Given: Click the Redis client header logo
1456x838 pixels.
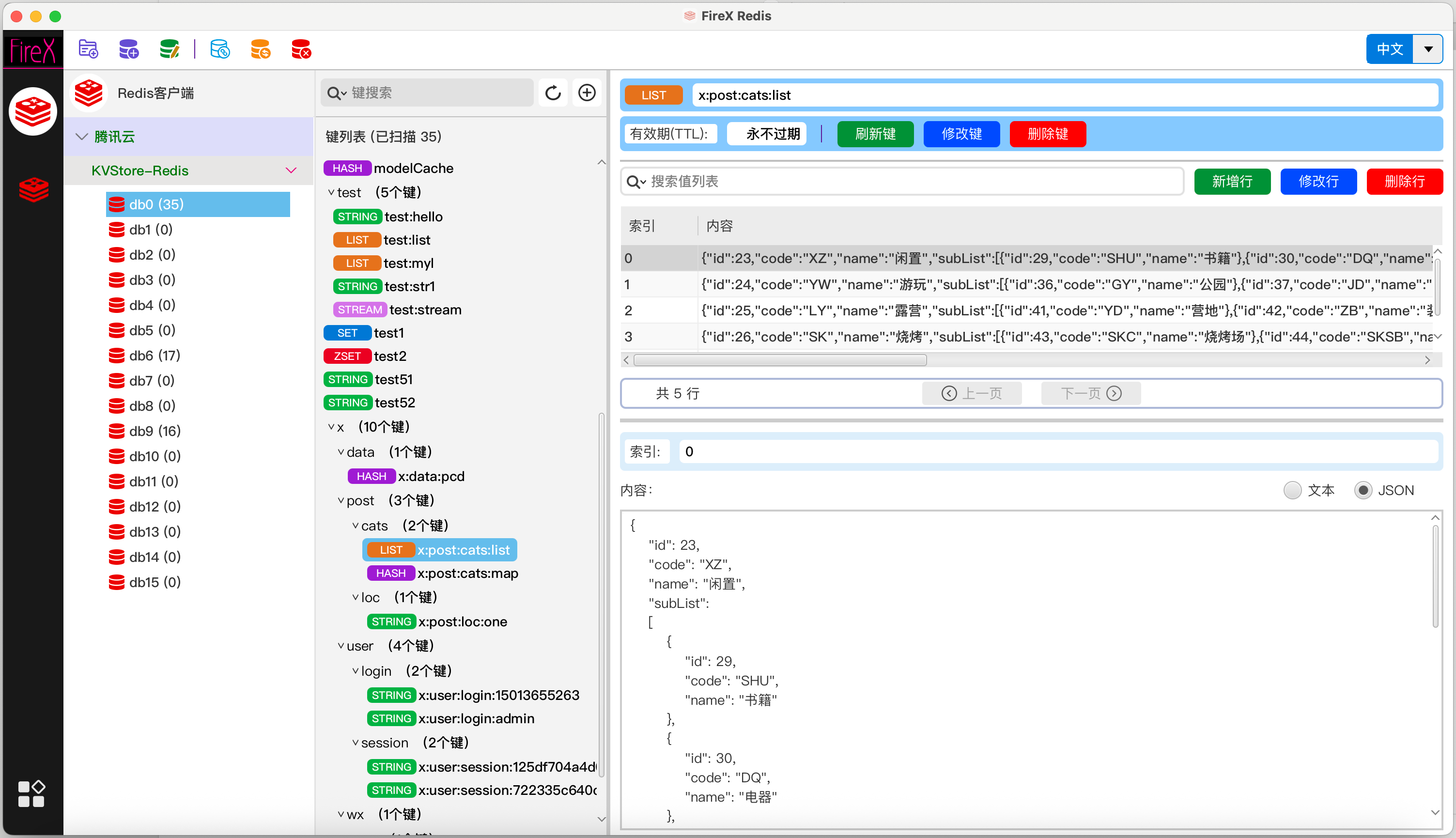Looking at the screenshot, I should click(89, 93).
